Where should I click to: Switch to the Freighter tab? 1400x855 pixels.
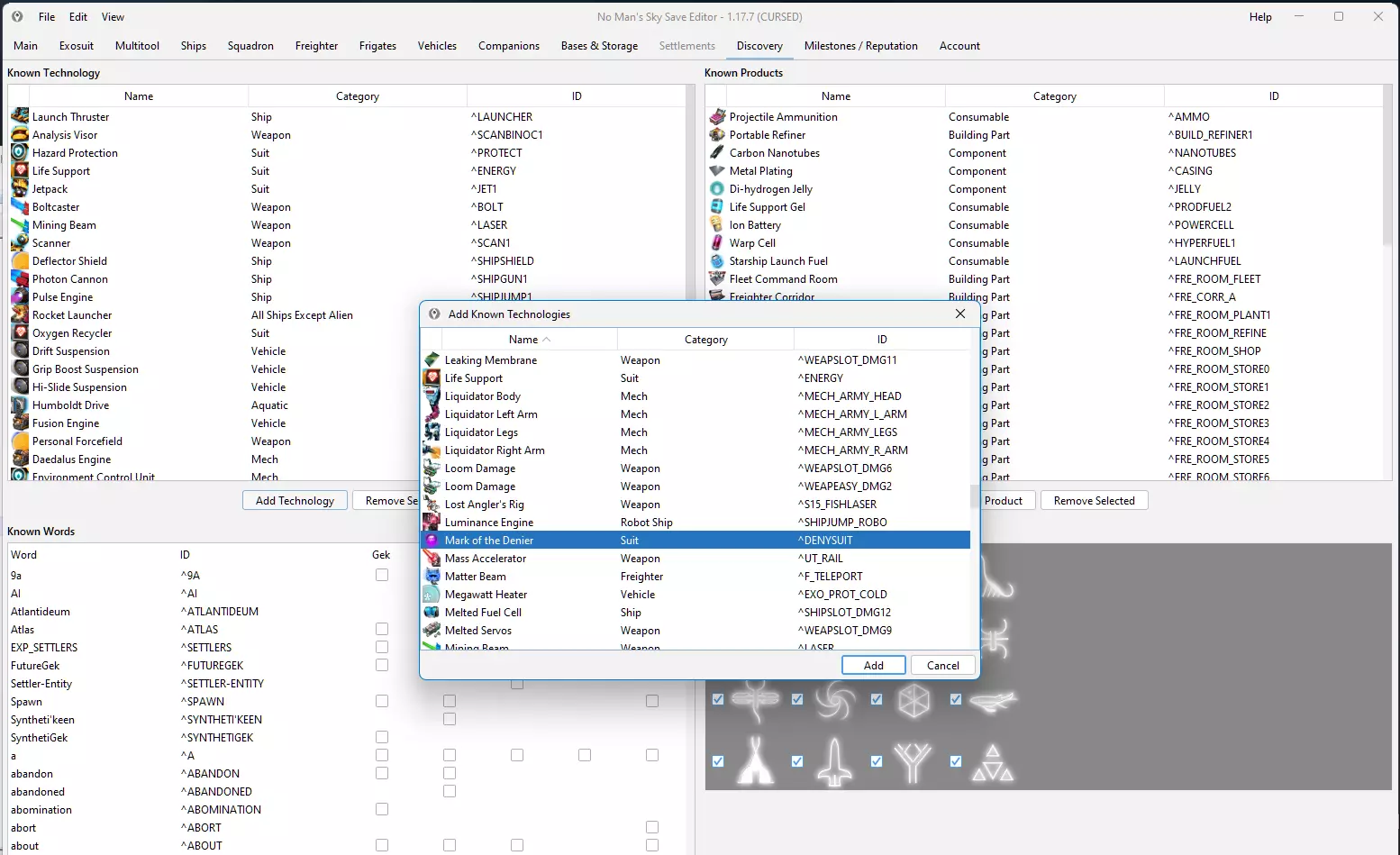coord(316,46)
